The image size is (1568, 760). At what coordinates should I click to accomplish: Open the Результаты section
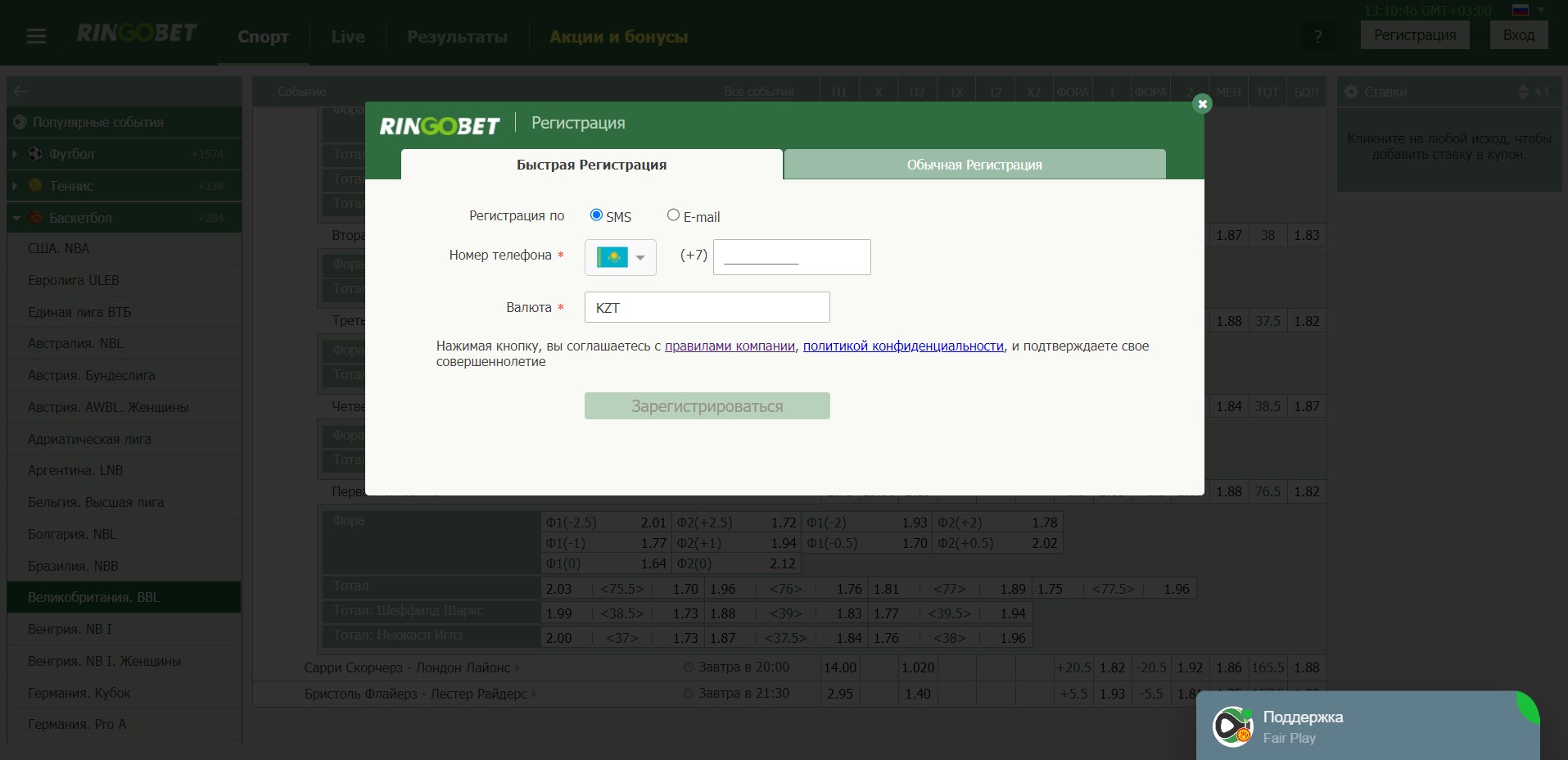457,37
